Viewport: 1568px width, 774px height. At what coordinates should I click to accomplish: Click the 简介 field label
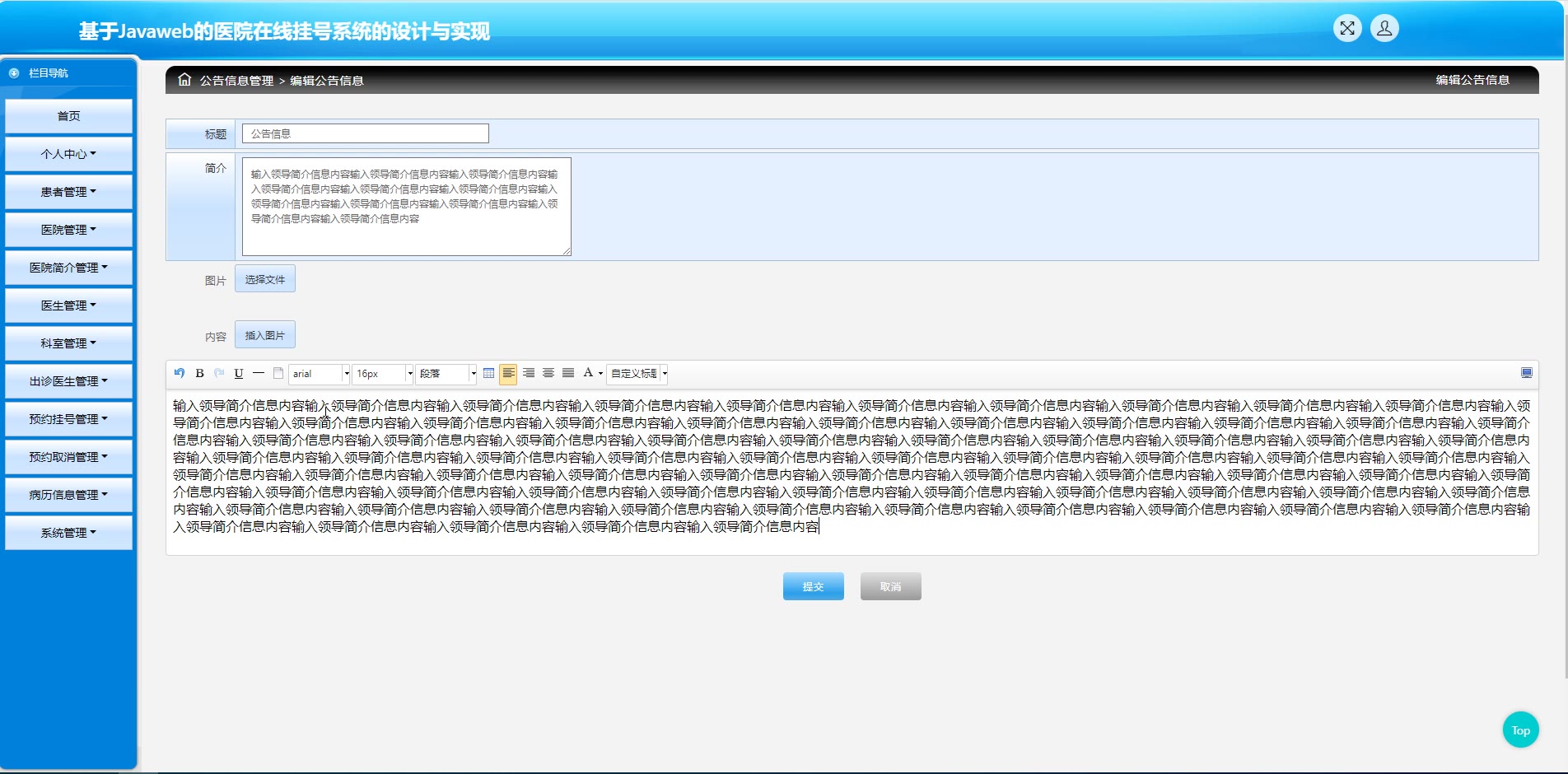(x=216, y=168)
